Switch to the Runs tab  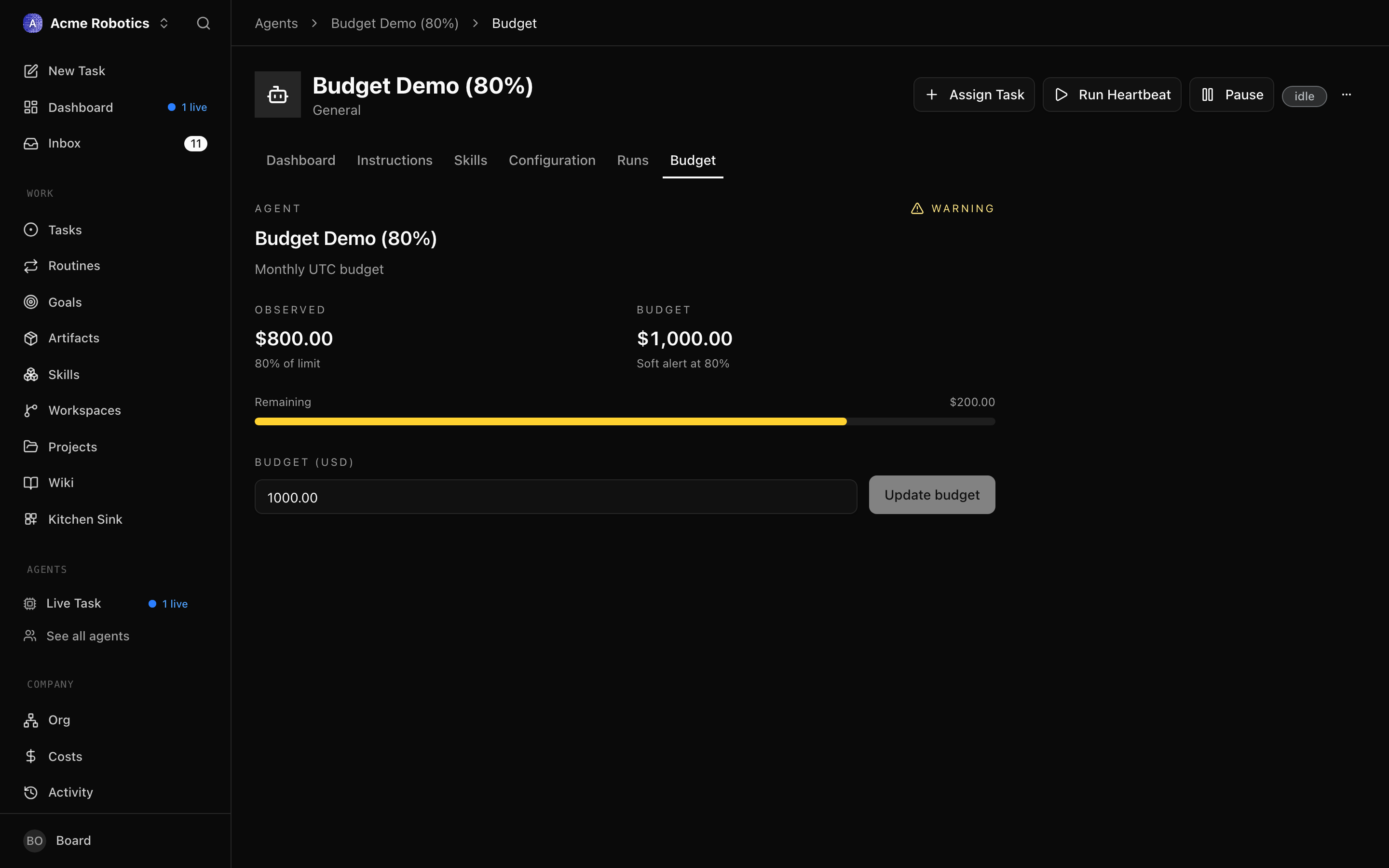pyautogui.click(x=632, y=160)
